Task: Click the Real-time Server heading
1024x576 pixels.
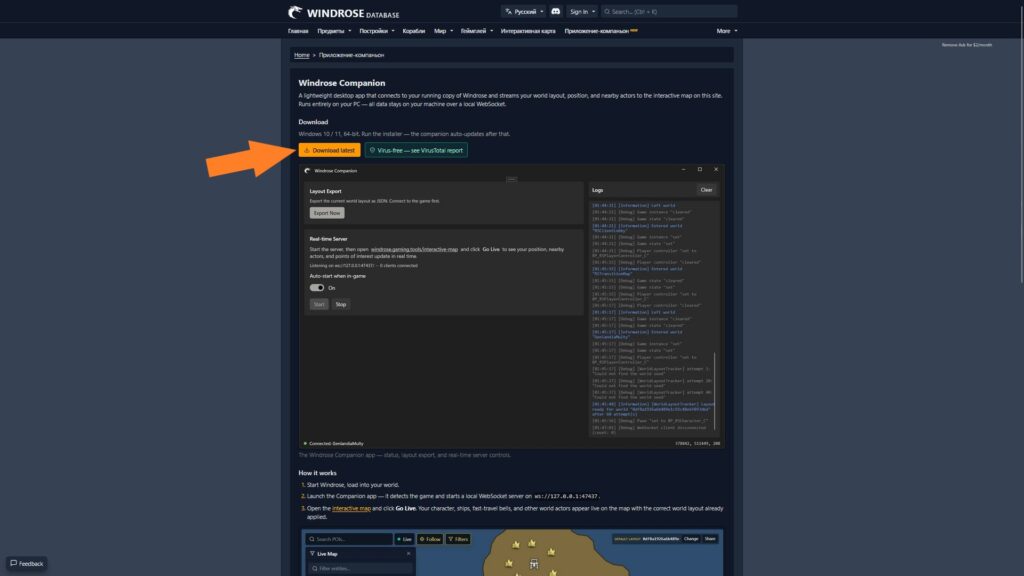Action: [328, 239]
